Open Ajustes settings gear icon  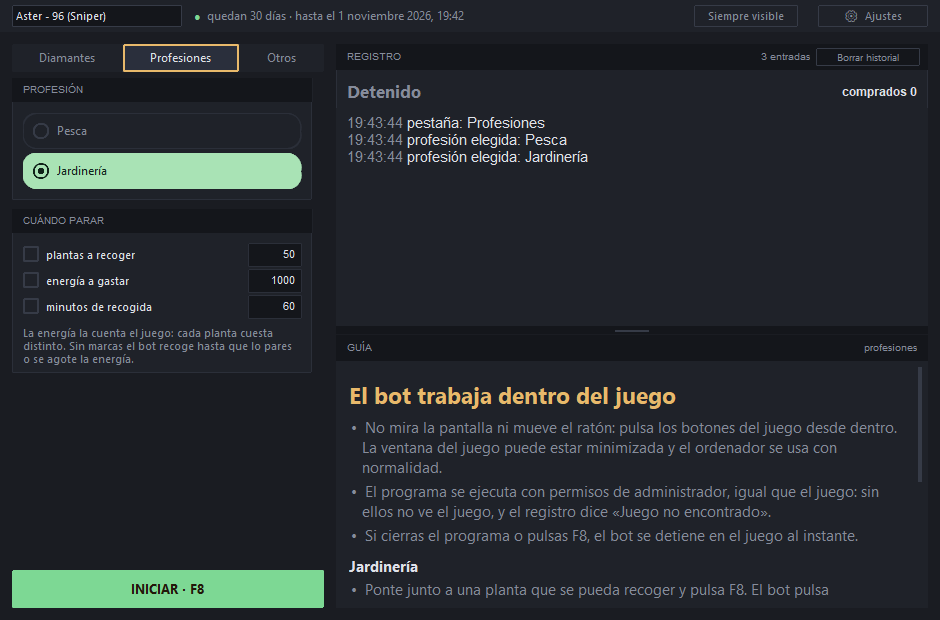[x=851, y=16]
